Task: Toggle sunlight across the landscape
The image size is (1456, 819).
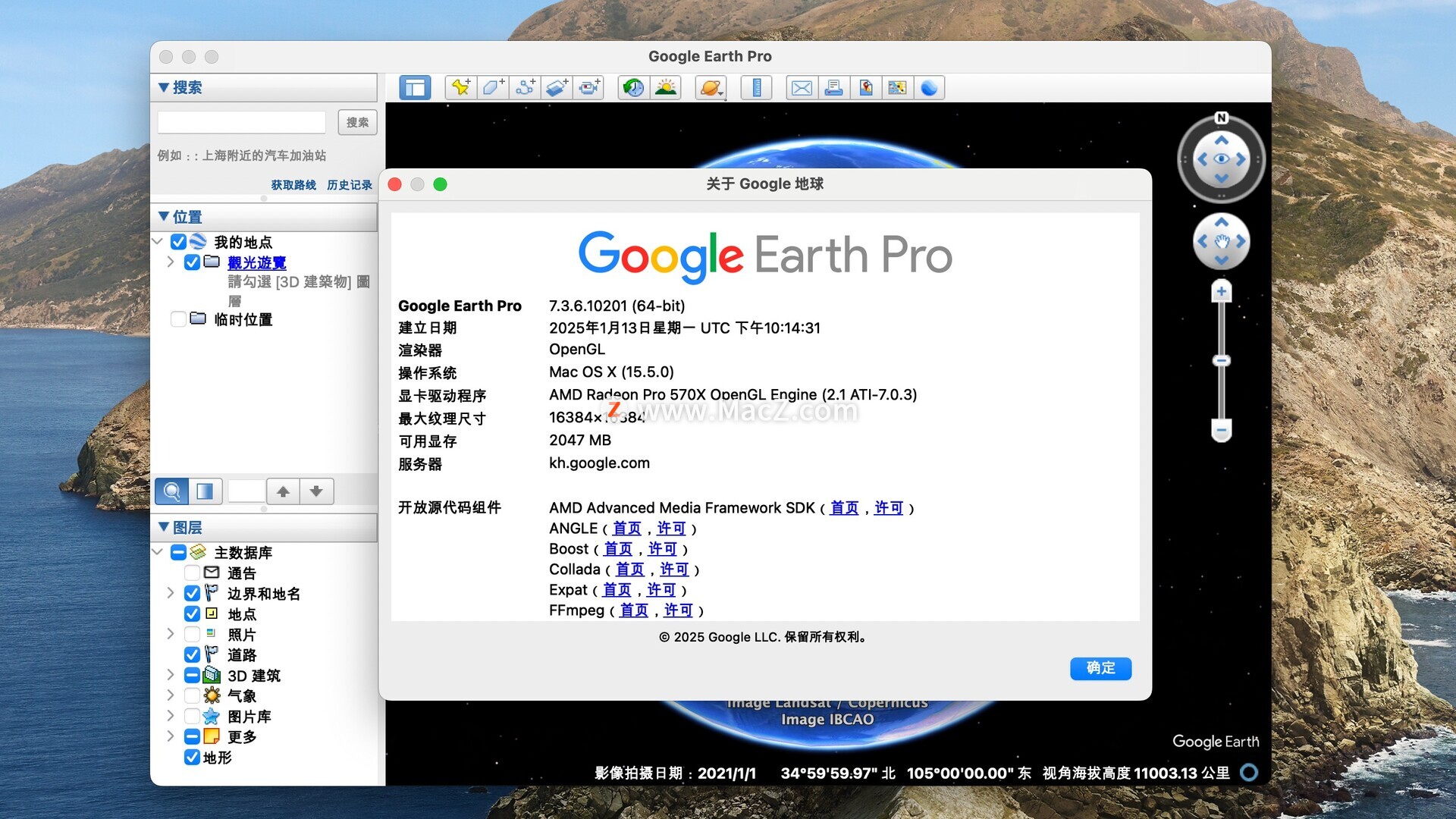Action: pyautogui.click(x=666, y=88)
